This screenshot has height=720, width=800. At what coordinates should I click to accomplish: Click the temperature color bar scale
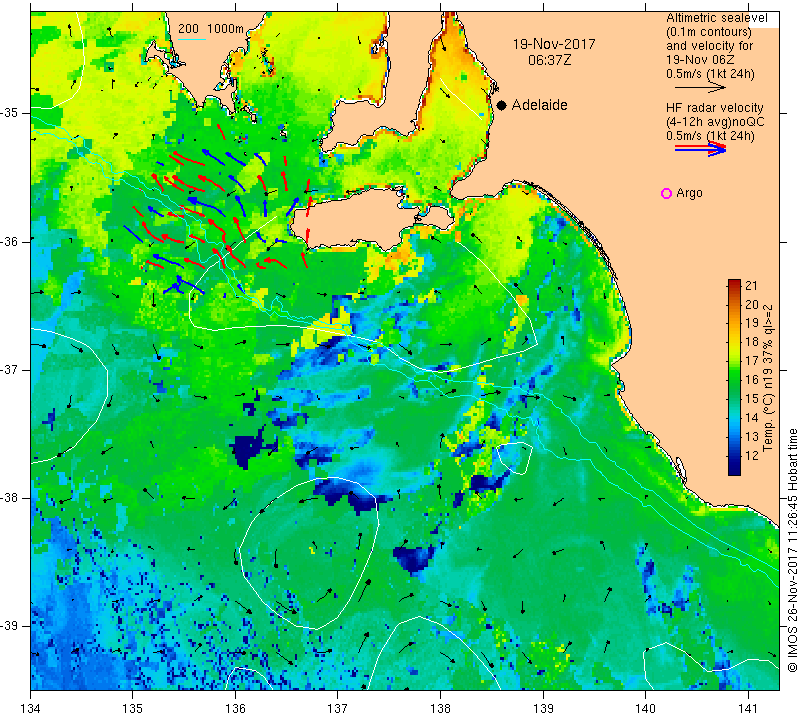point(734,377)
